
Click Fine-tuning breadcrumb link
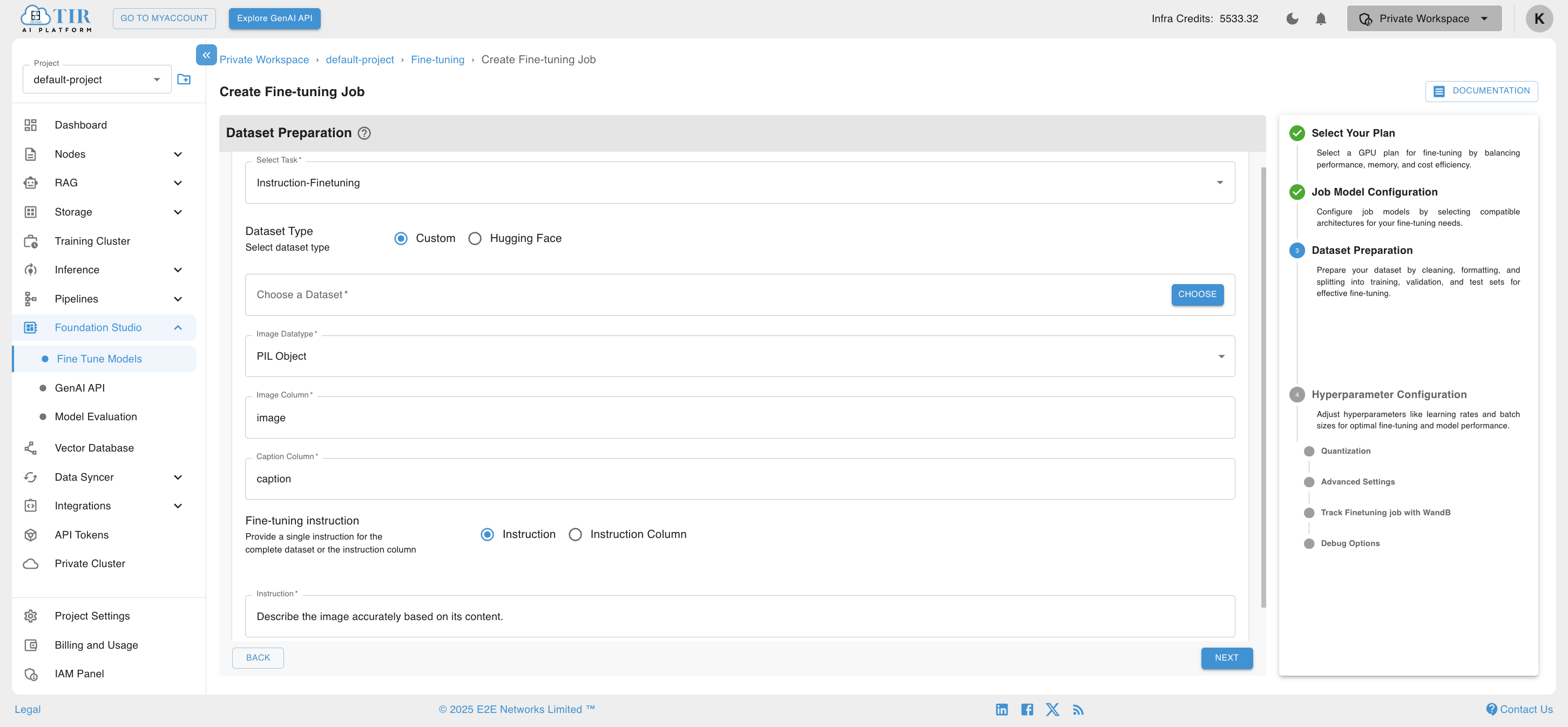tap(437, 59)
